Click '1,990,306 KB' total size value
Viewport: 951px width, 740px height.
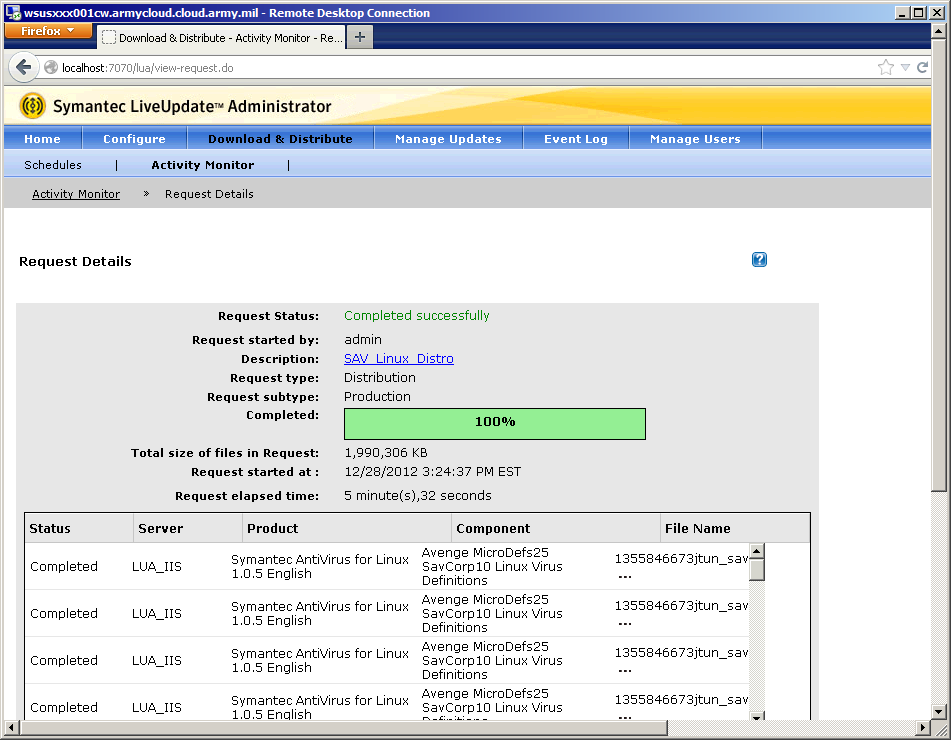point(386,452)
